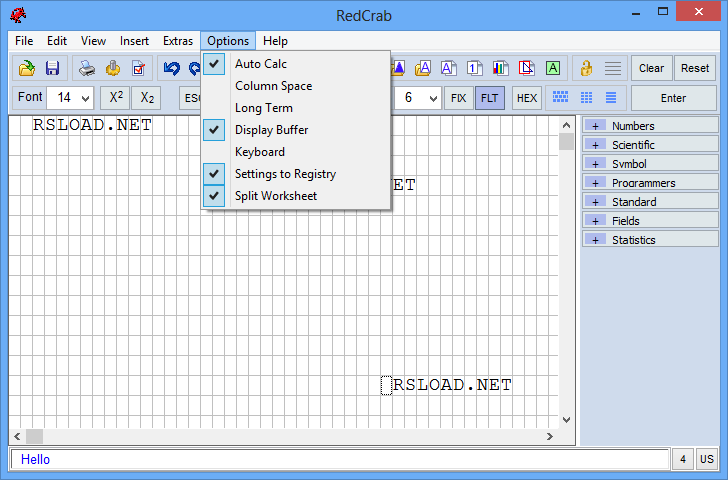Image resolution: width=728 pixels, height=480 pixels.
Task: Expand the Programmers panel
Action: tap(650, 183)
